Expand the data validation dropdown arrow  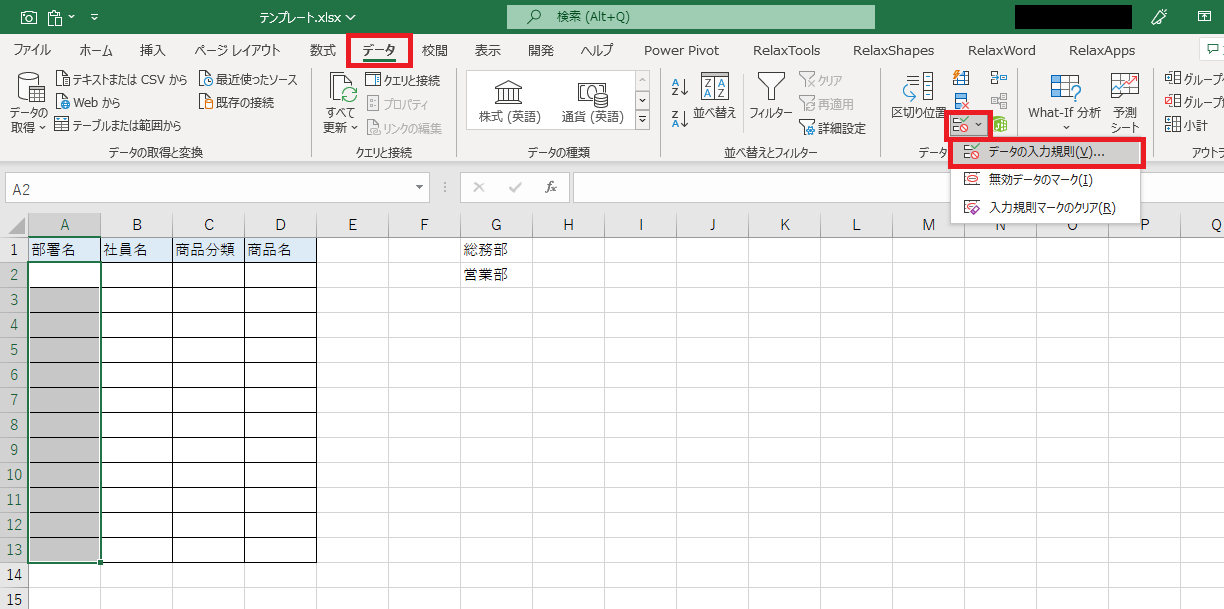click(x=978, y=125)
